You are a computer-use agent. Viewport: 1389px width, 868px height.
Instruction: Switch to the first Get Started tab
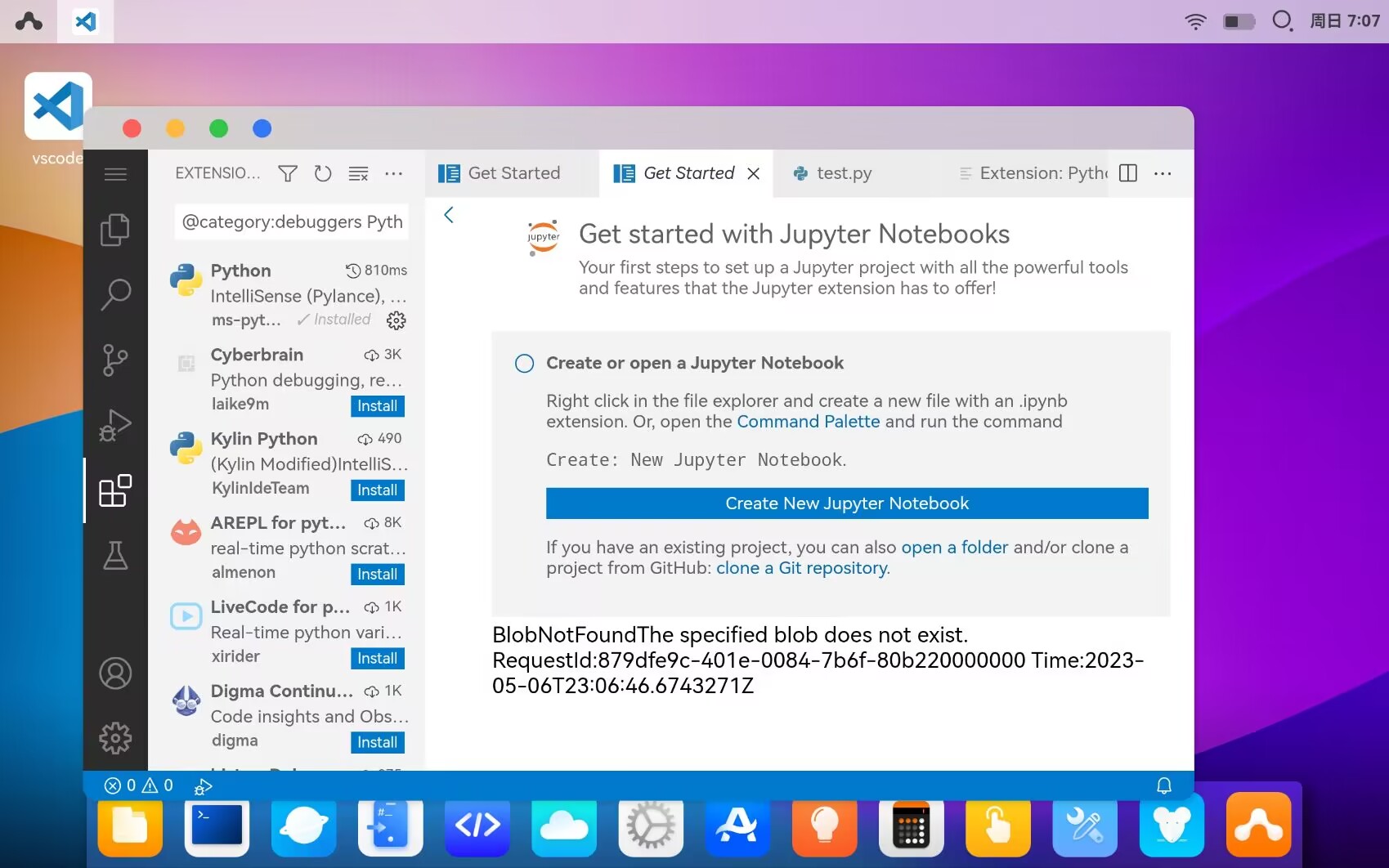pos(512,173)
